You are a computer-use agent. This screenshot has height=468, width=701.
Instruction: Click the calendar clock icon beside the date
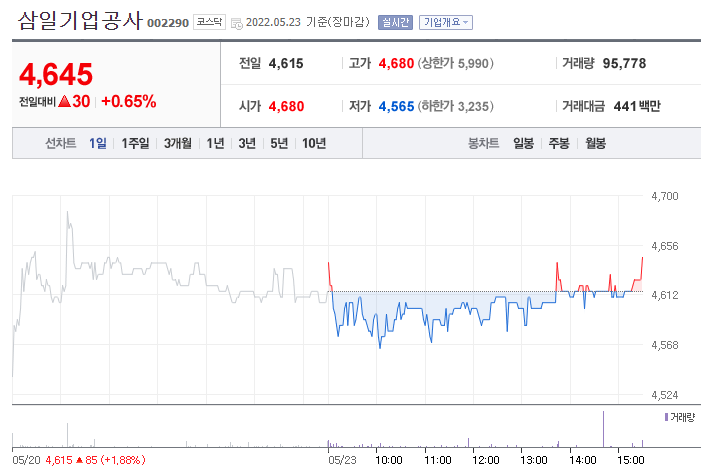[236, 23]
